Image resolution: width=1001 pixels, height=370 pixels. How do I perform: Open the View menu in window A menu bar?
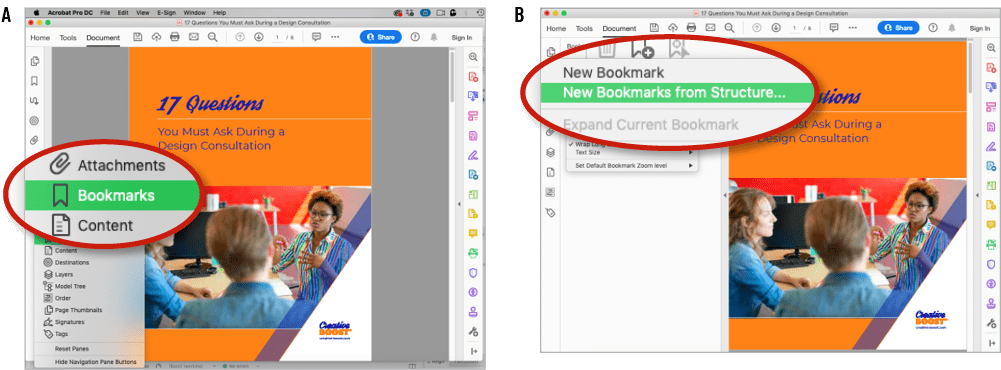click(x=142, y=12)
